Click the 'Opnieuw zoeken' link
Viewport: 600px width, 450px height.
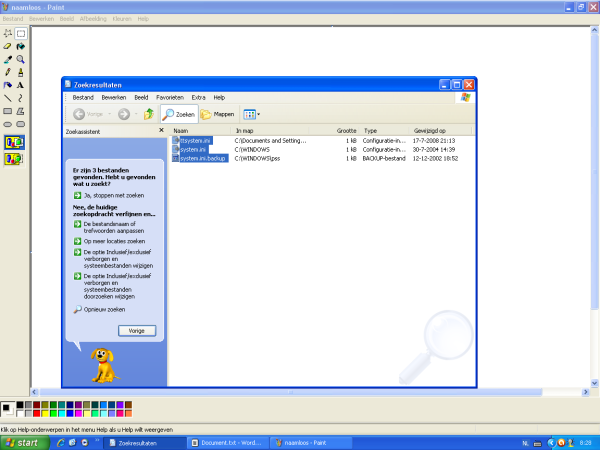[104, 309]
